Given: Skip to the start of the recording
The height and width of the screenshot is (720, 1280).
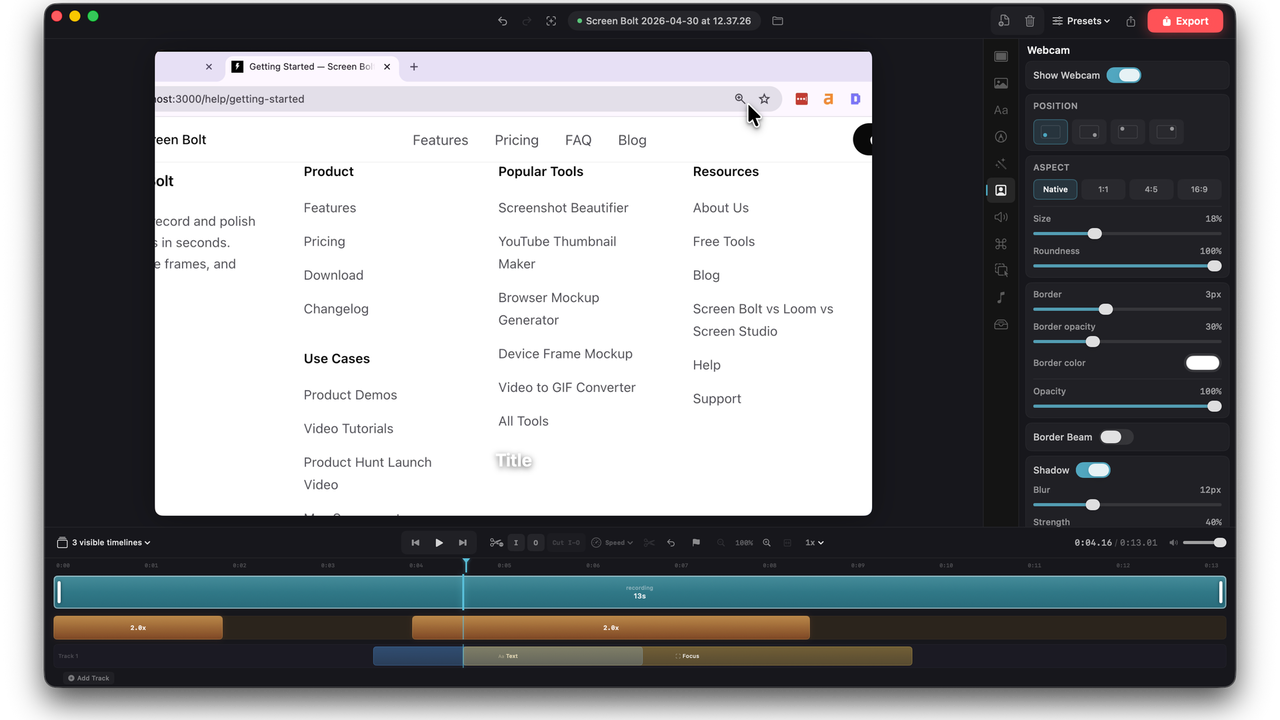Looking at the screenshot, I should coord(415,543).
